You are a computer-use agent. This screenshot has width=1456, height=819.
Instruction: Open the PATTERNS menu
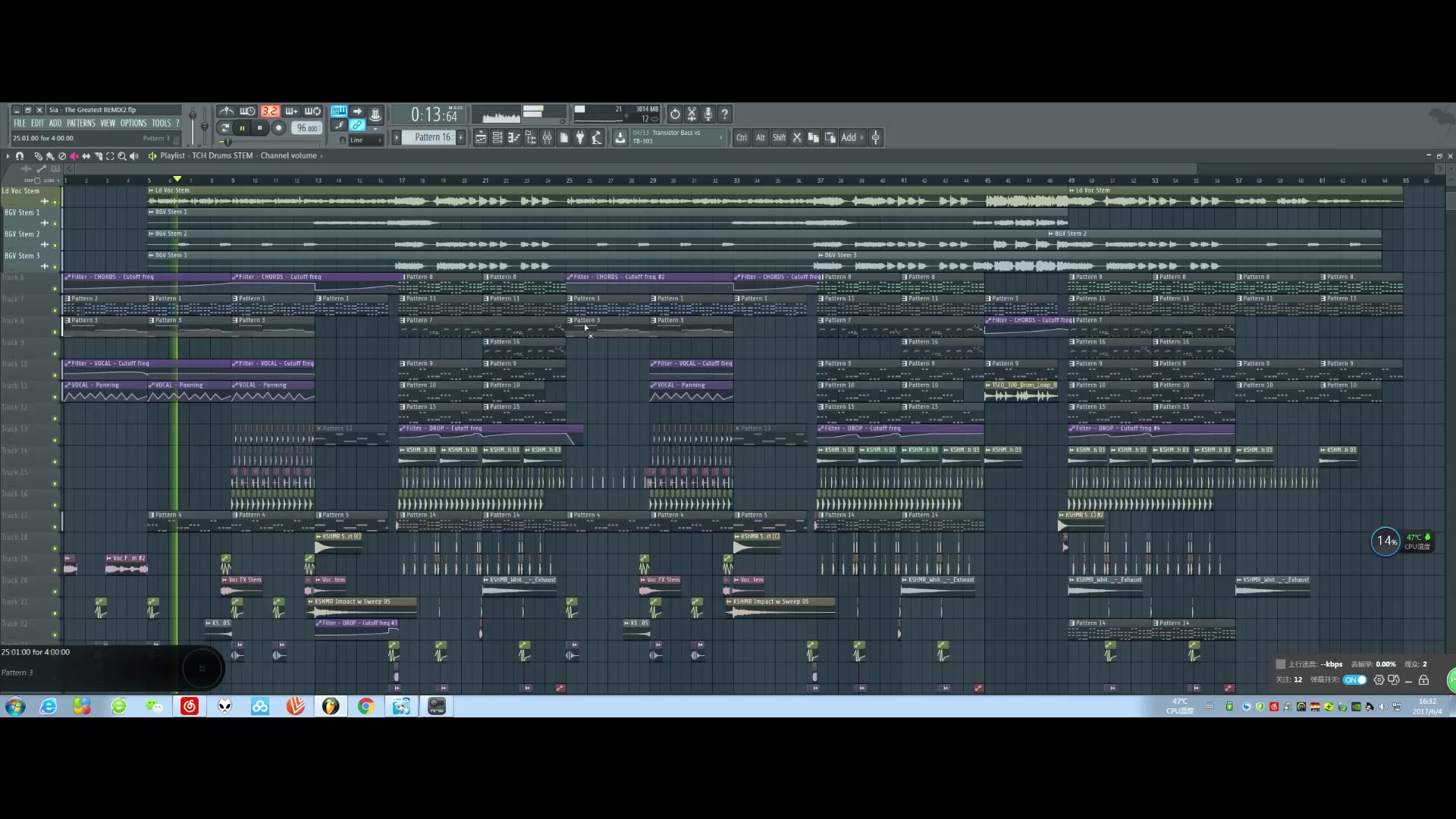pos(81,123)
